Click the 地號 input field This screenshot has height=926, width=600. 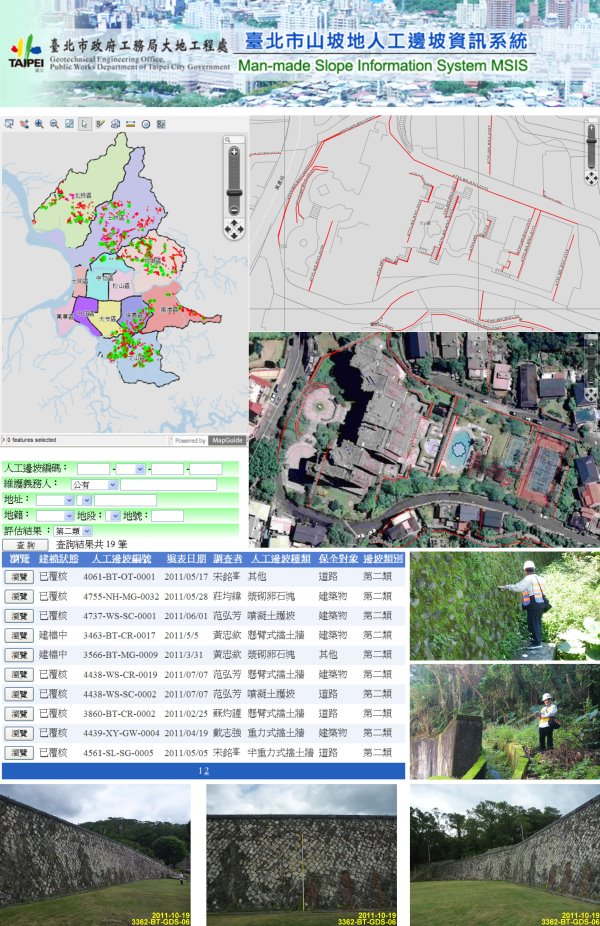[x=167, y=516]
